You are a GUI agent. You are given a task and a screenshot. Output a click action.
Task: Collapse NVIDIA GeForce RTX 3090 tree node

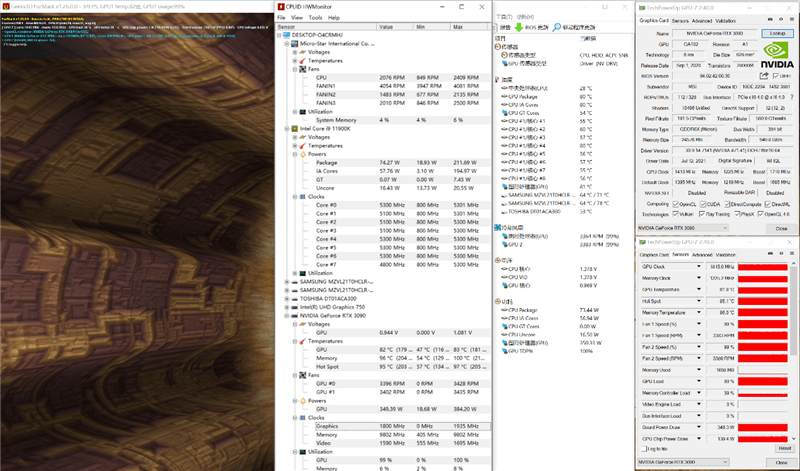coord(287,316)
